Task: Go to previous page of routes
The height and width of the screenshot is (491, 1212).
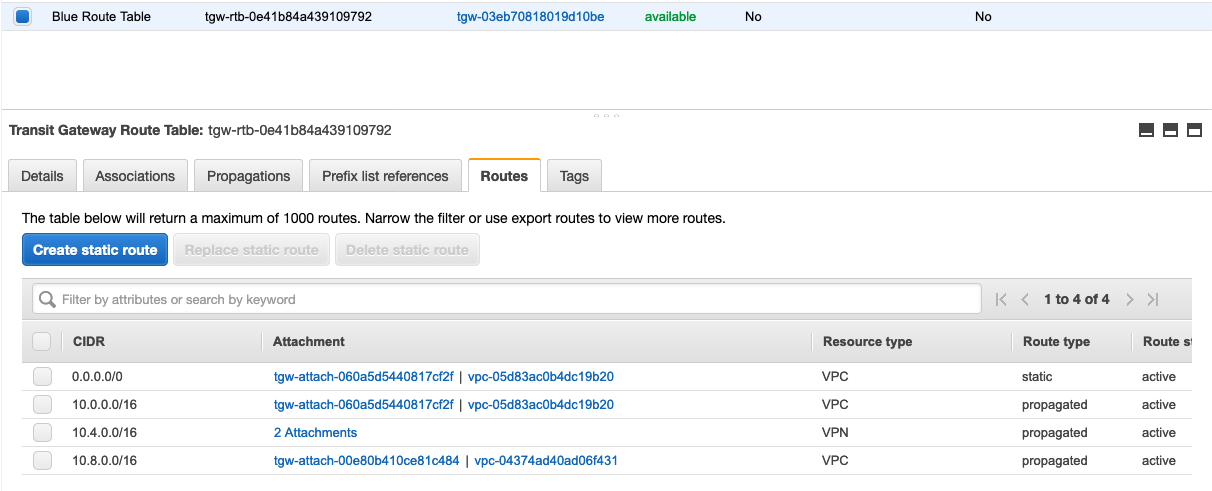Action: coord(1025,299)
